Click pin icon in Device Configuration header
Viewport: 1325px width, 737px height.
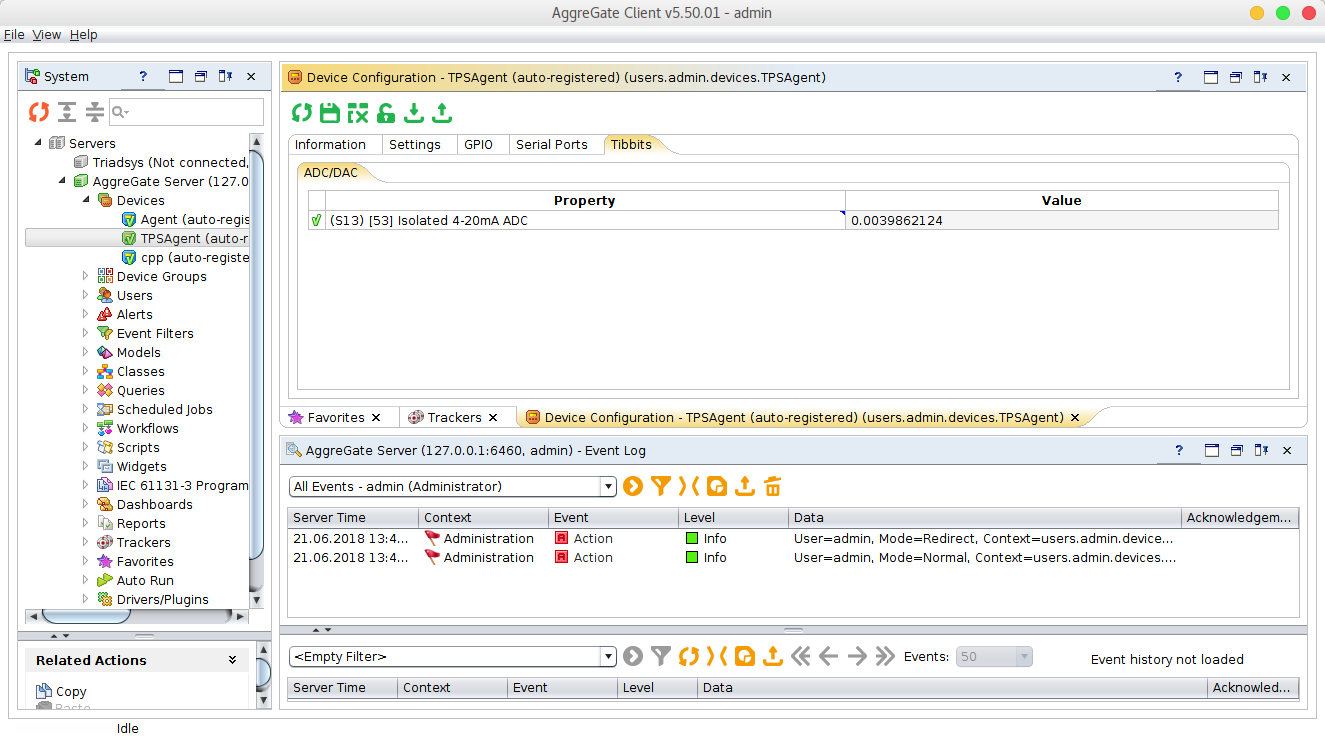1260,77
